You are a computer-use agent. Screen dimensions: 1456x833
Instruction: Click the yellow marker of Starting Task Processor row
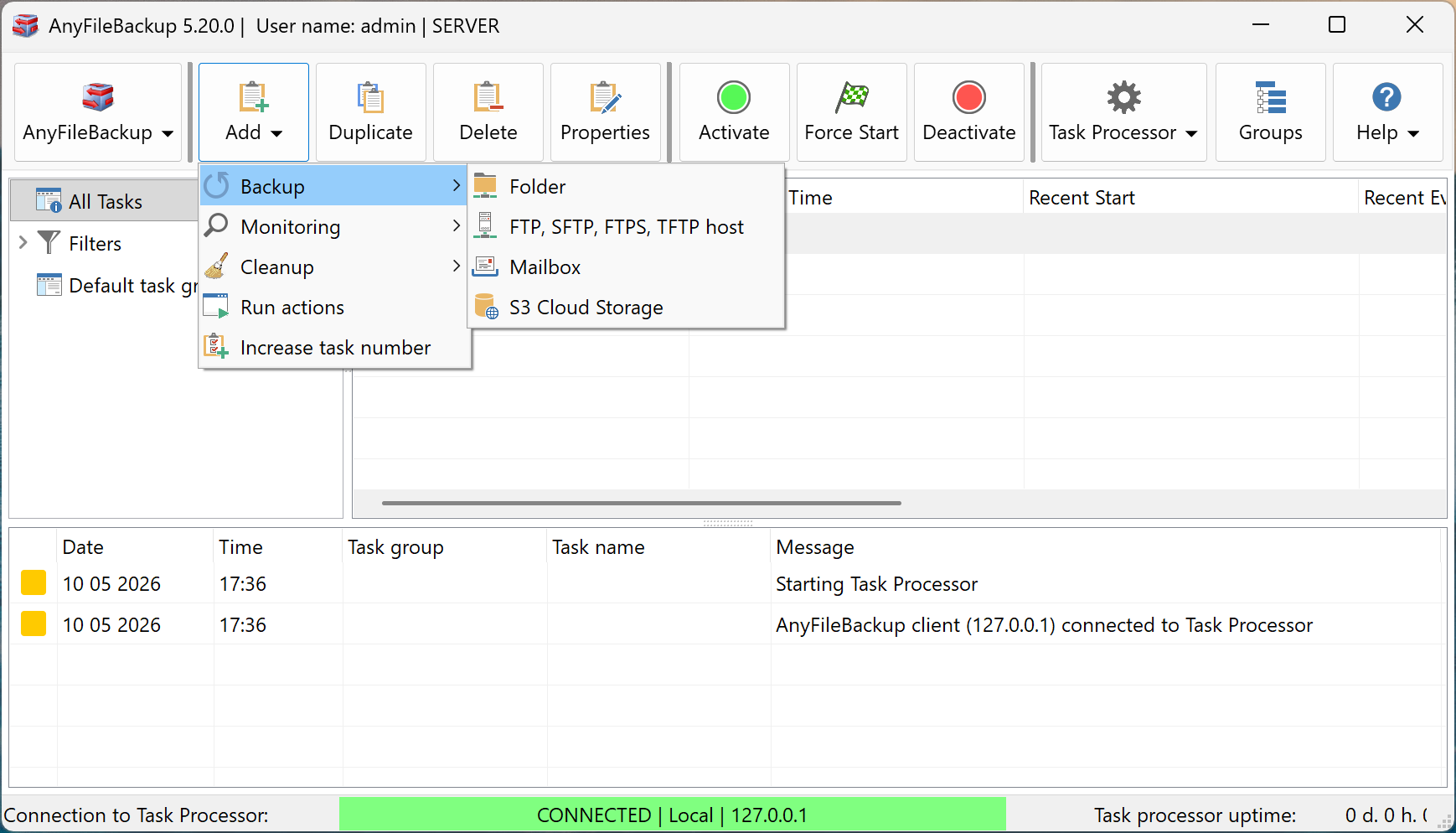coord(34,582)
